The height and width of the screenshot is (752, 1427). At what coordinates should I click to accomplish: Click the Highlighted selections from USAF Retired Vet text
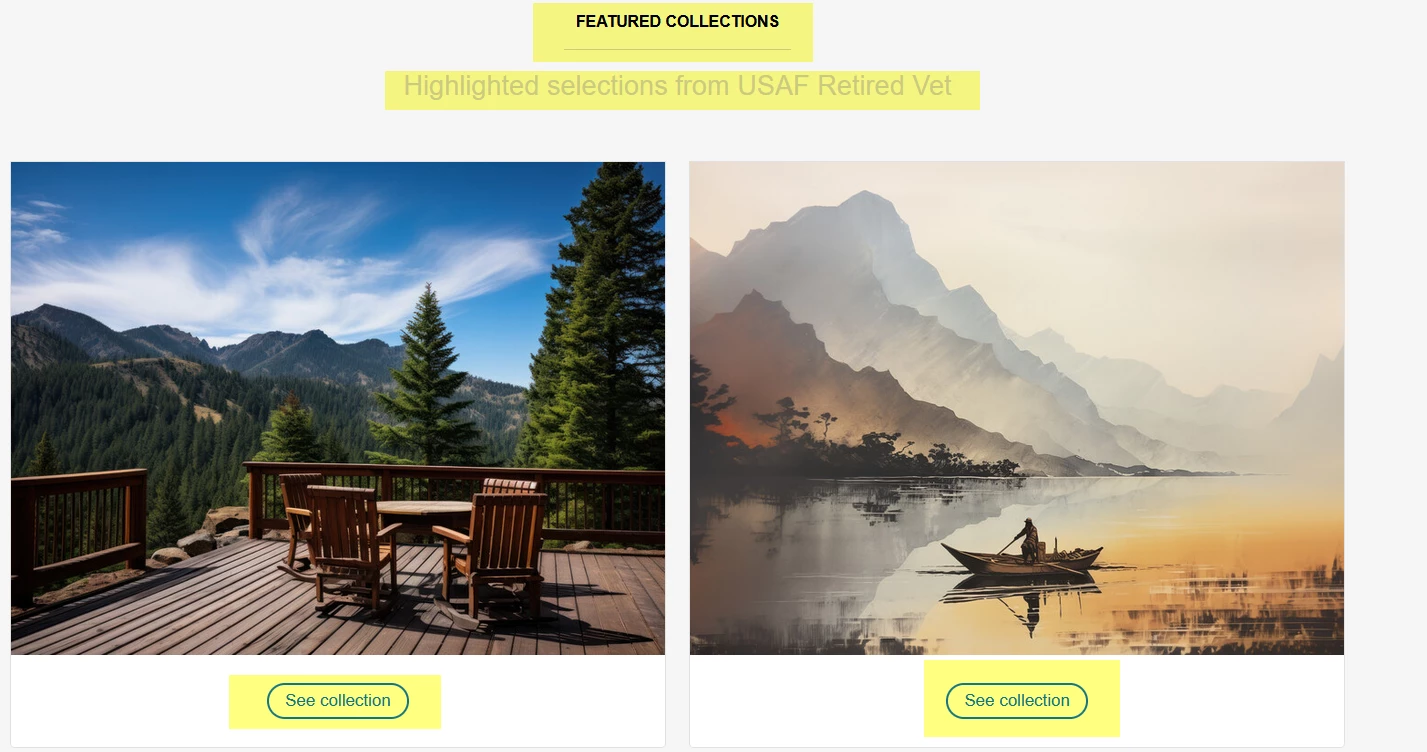678,86
